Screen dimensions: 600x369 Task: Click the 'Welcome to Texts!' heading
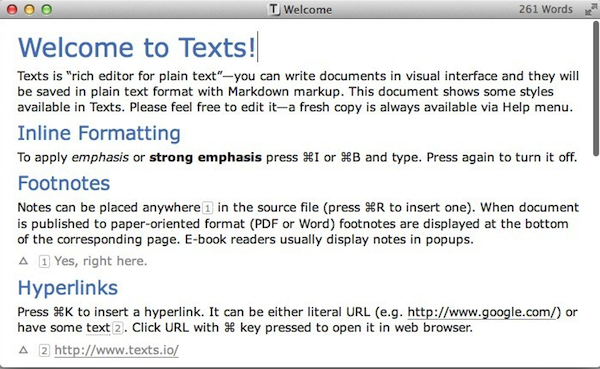point(137,47)
